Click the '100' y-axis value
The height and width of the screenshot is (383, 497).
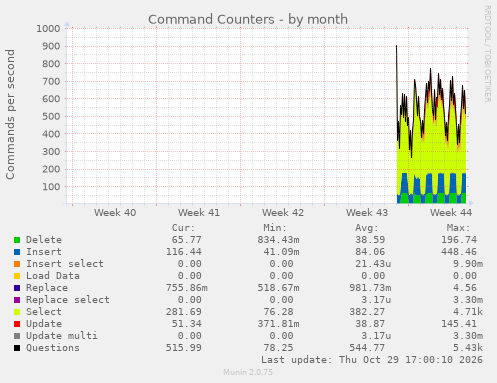pos(51,187)
